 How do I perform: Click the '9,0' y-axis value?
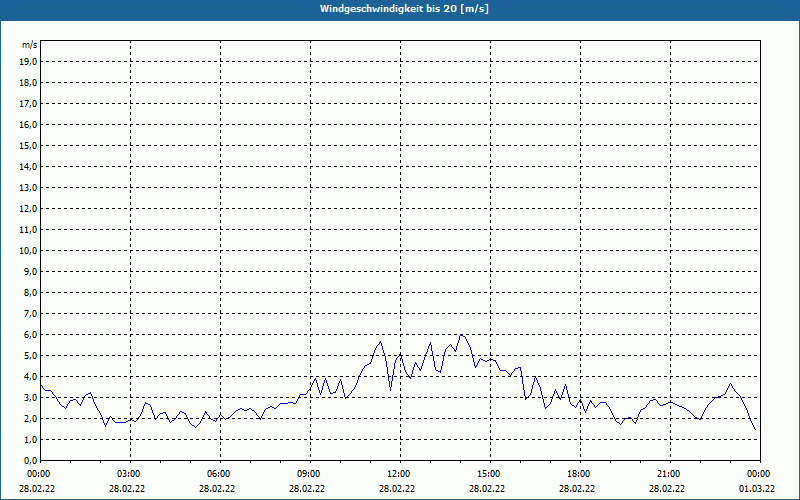click(30, 271)
